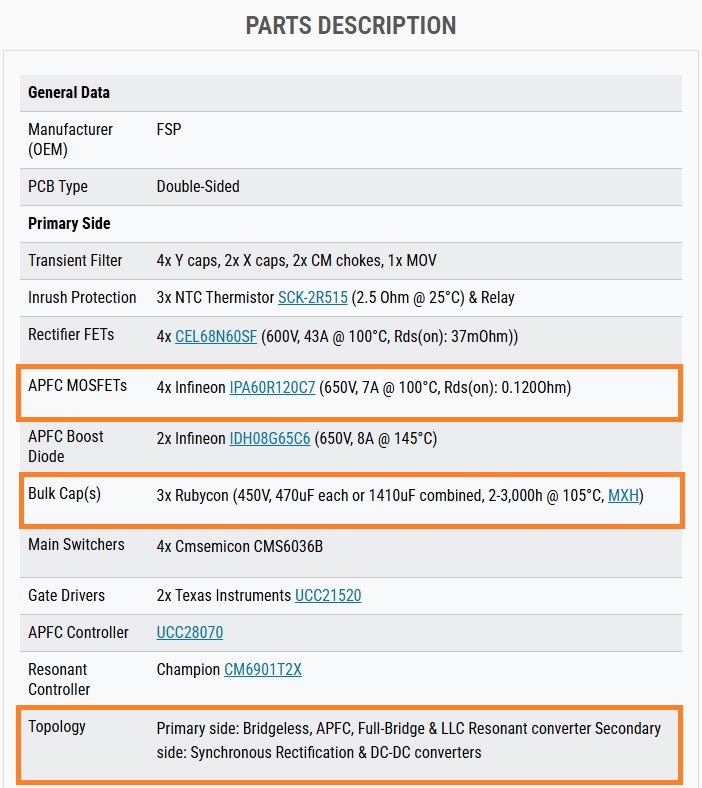Click the APFC Boost Diode label
702x788 pixels.
point(66,446)
